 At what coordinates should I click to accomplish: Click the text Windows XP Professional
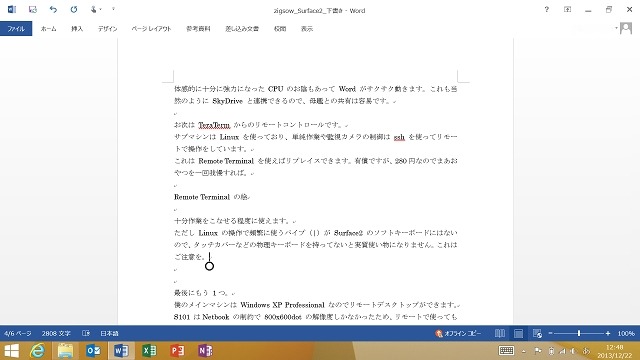[x=282, y=305]
